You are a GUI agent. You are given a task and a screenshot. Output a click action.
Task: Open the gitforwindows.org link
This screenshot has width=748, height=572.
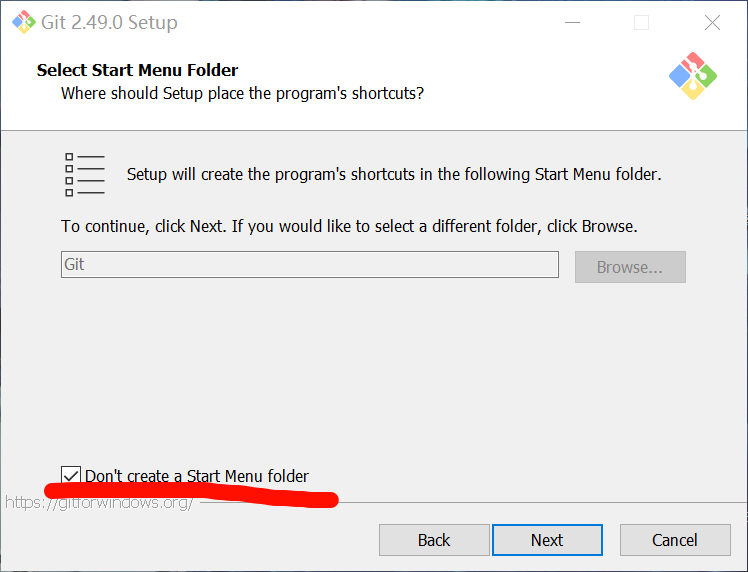click(99, 502)
